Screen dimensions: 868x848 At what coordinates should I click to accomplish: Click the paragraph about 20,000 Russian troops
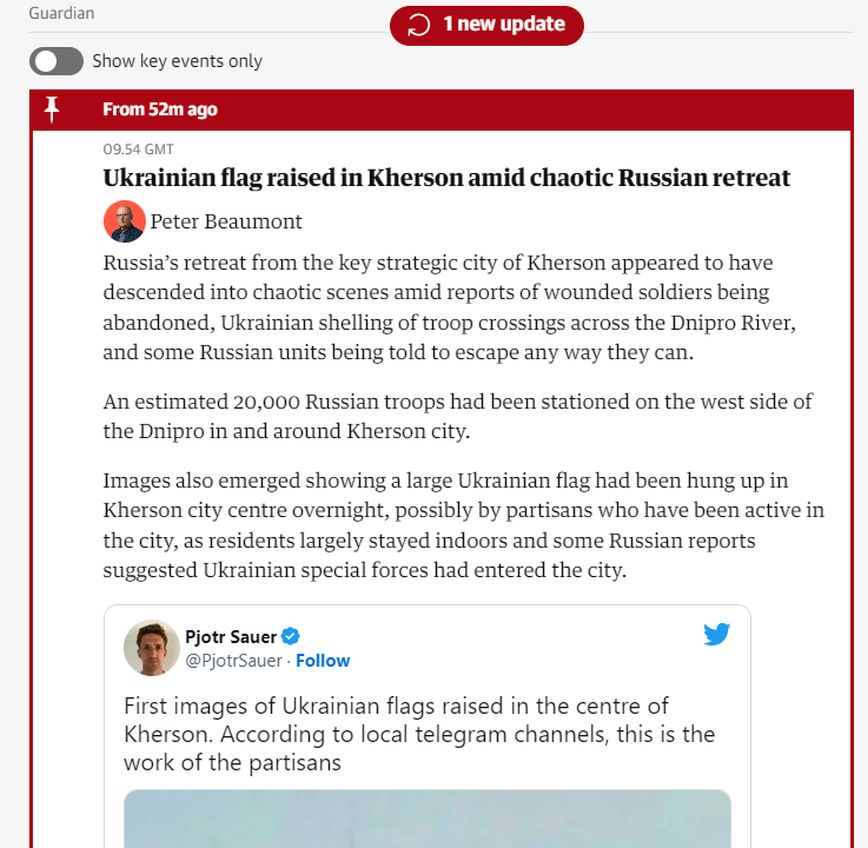click(x=457, y=417)
